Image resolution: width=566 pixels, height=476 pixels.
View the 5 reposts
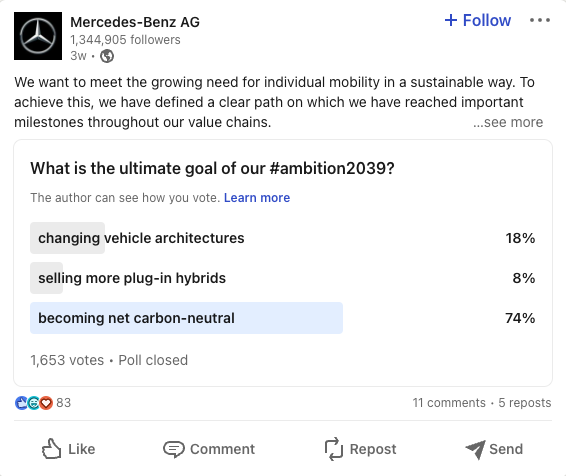pos(525,403)
